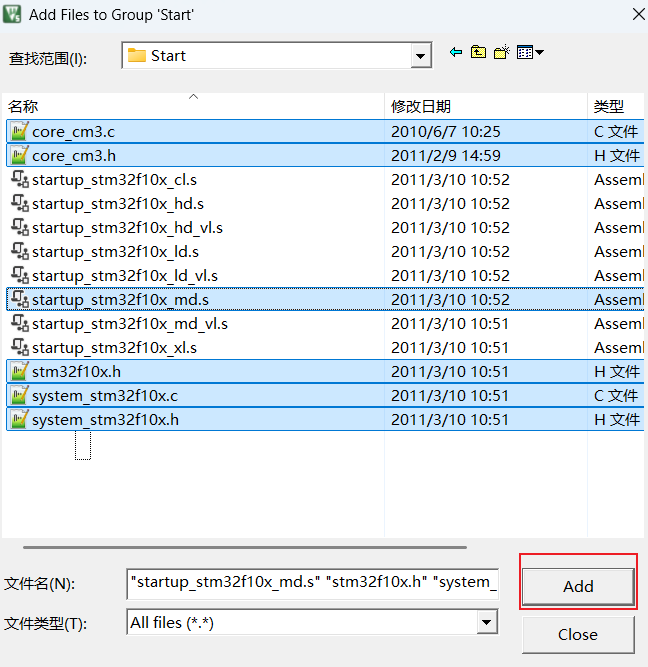
Task: Select file name startup_stm32f10x_md_vl.s
Action: (130, 324)
